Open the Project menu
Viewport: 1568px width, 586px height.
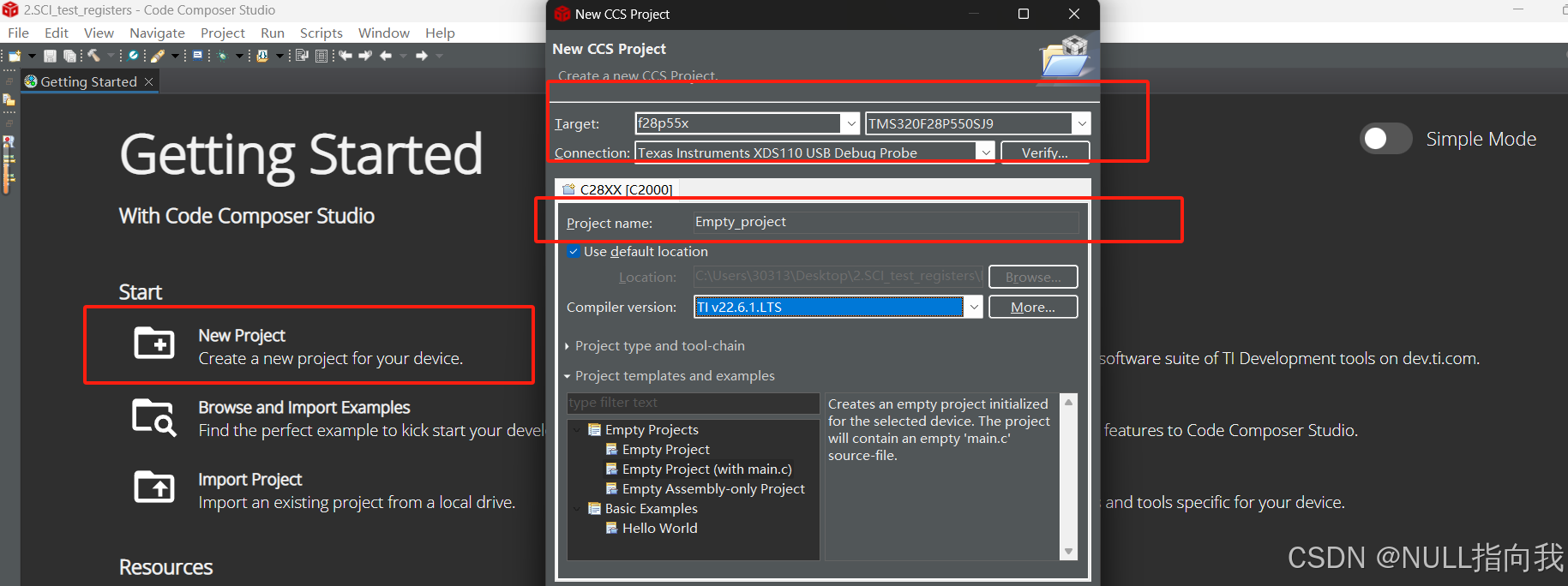pos(223,33)
